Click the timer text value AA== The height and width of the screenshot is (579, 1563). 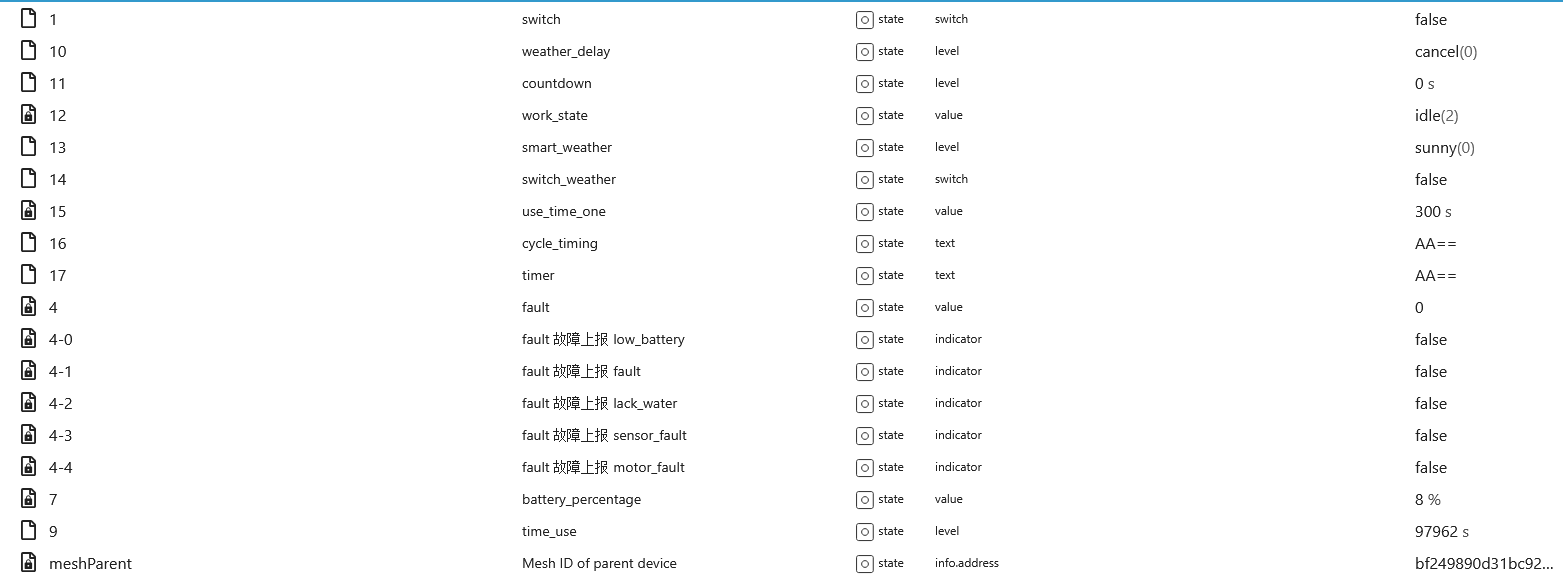click(x=1435, y=275)
